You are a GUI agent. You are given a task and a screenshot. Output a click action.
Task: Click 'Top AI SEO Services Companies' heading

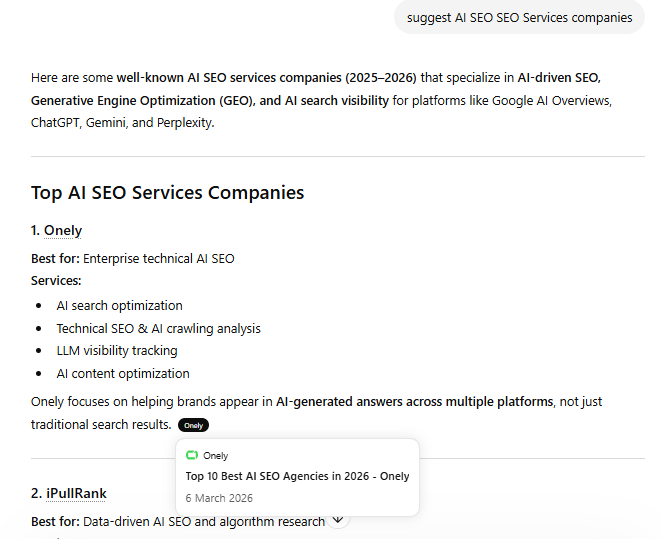tap(167, 193)
